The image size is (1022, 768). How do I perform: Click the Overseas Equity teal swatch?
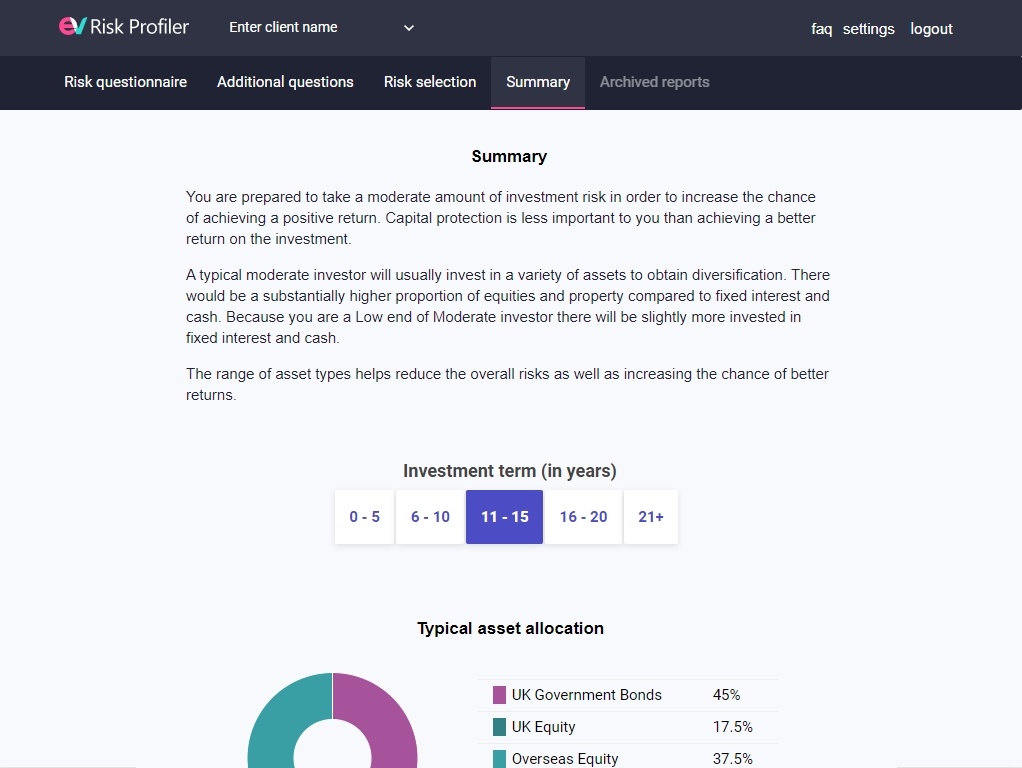tap(499, 759)
